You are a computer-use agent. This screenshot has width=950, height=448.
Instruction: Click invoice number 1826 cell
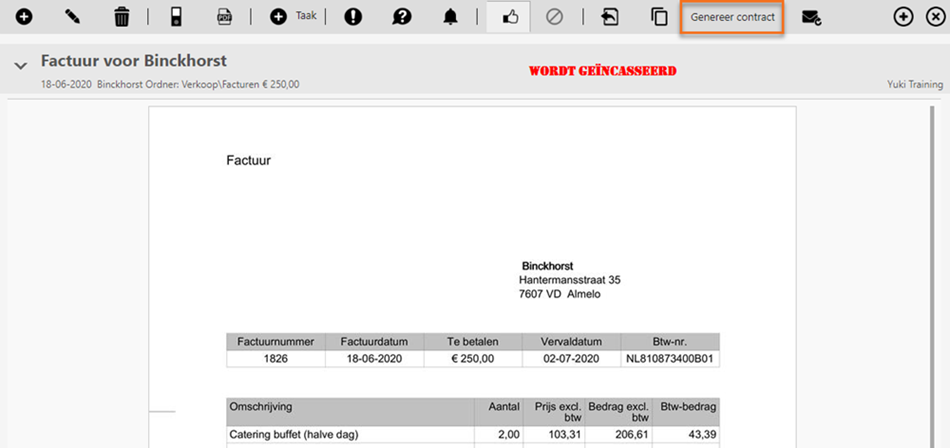tap(276, 358)
